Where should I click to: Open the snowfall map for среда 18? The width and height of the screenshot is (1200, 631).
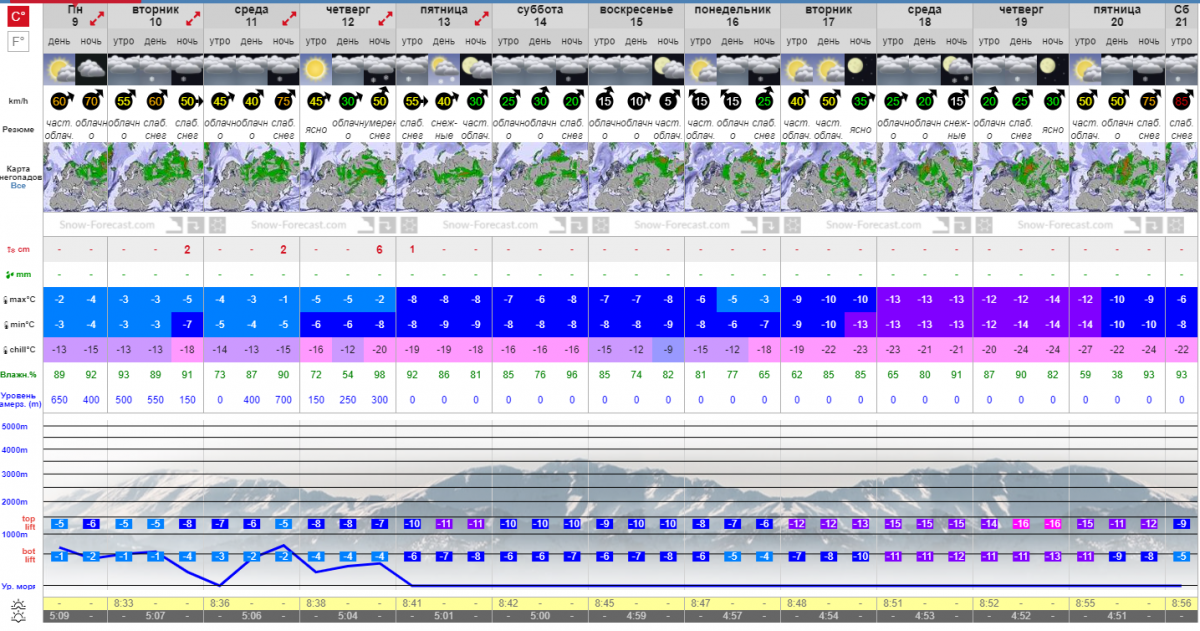pyautogui.click(x=925, y=176)
